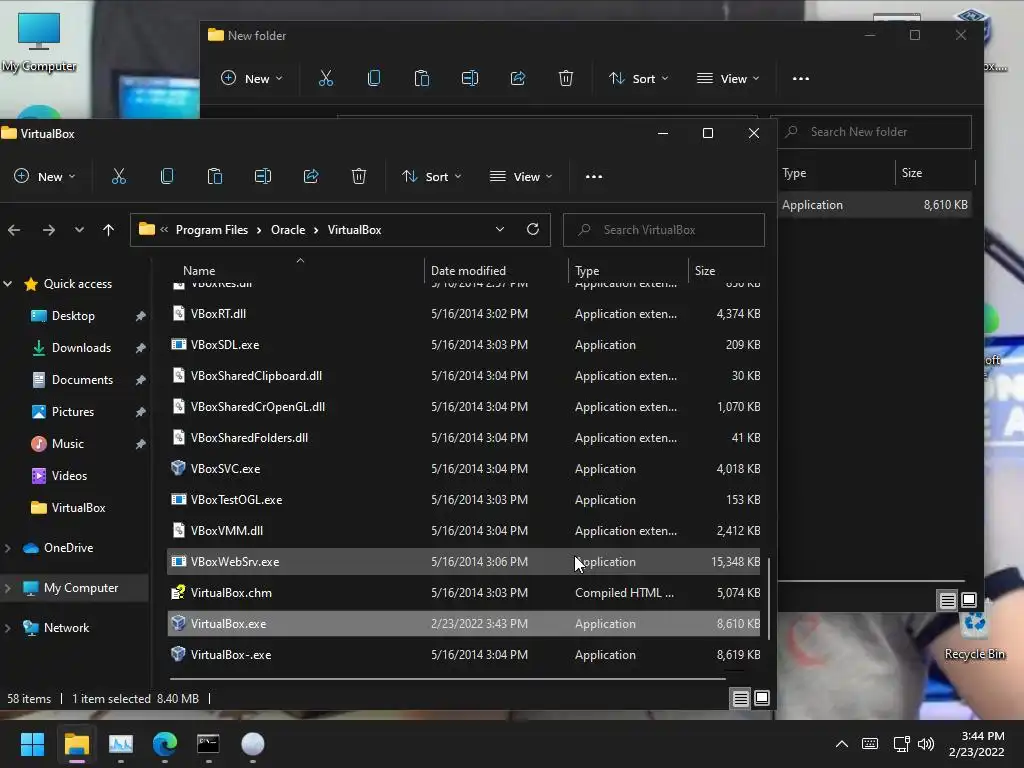Select the VBoxSVC.exe file
1024x768 pixels.
[463, 468]
